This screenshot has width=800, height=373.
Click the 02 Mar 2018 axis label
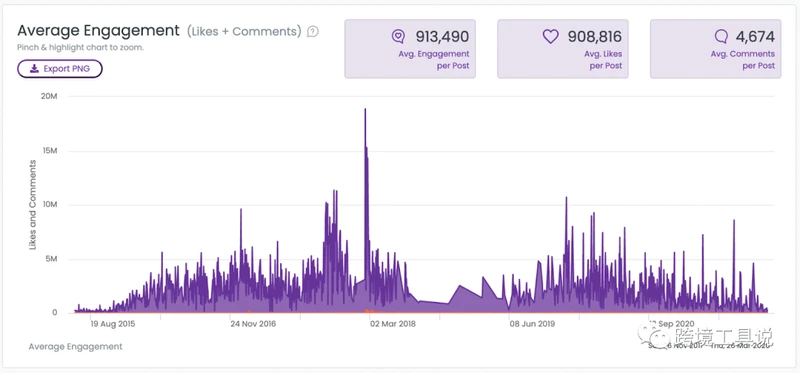(393, 324)
